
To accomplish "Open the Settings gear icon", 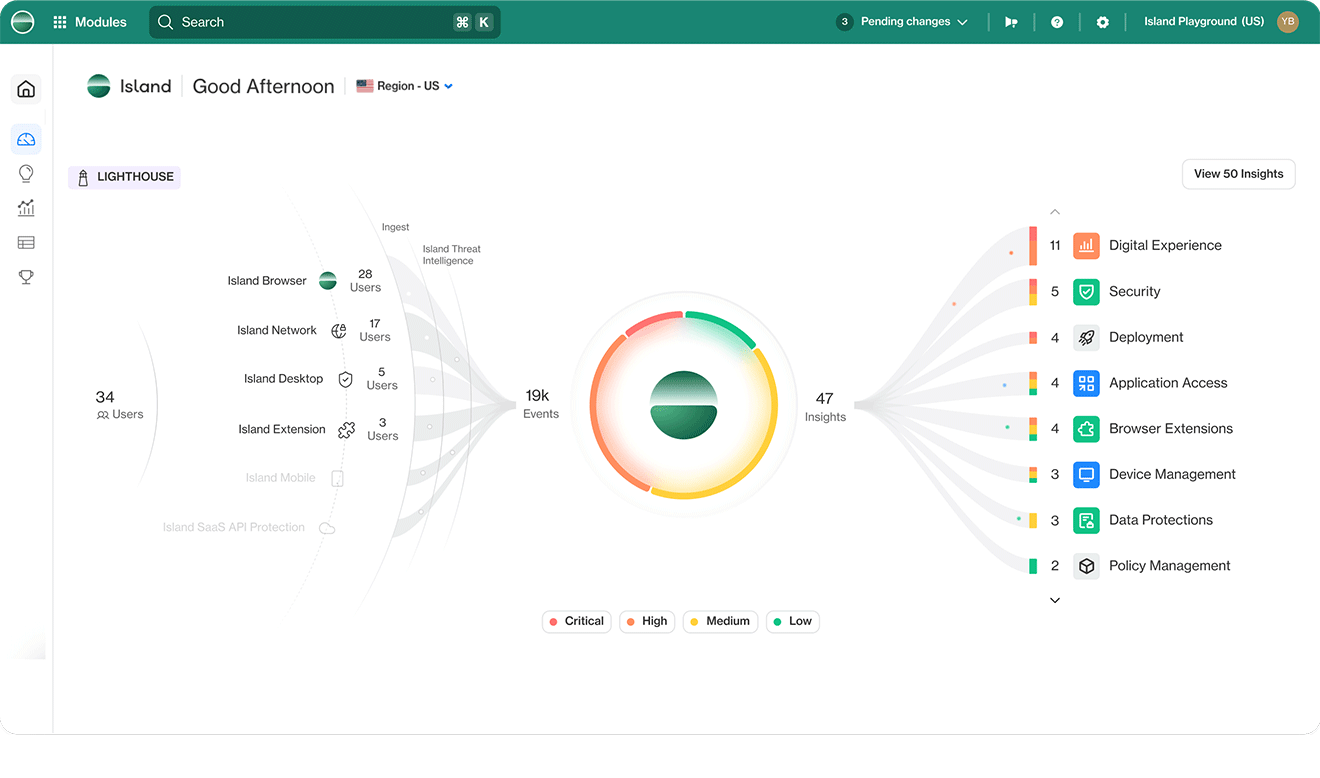I will click(x=1103, y=22).
